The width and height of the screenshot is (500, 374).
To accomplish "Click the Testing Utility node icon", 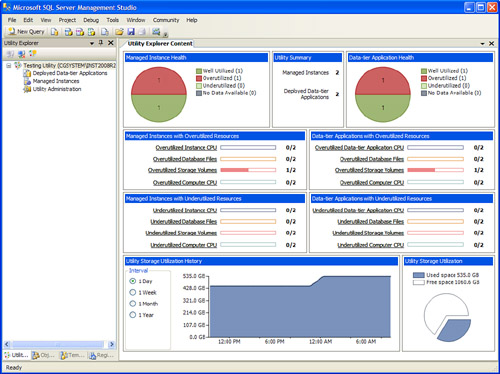I will pos(18,66).
